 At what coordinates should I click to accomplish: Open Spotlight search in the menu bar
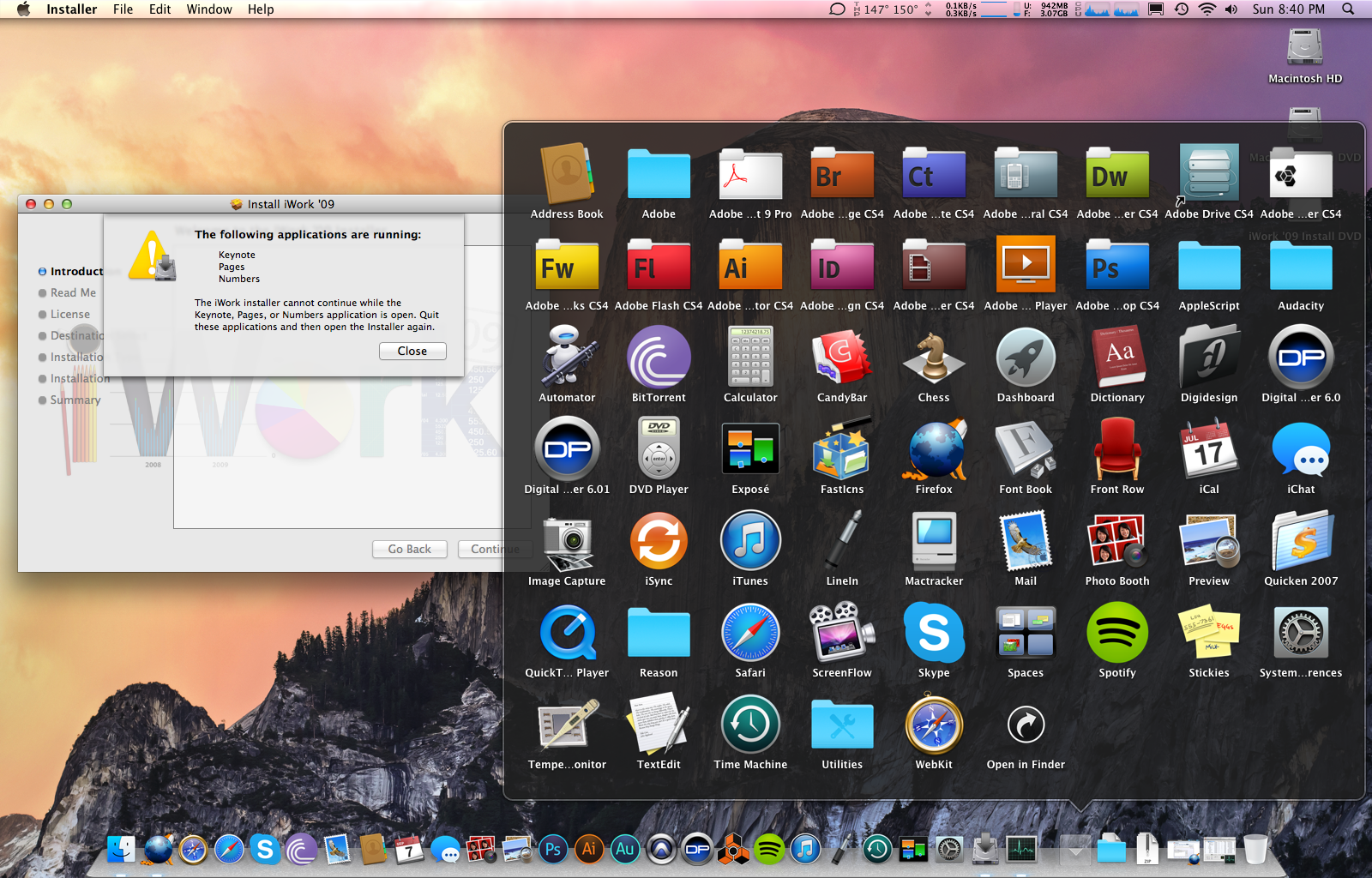[x=1348, y=9]
